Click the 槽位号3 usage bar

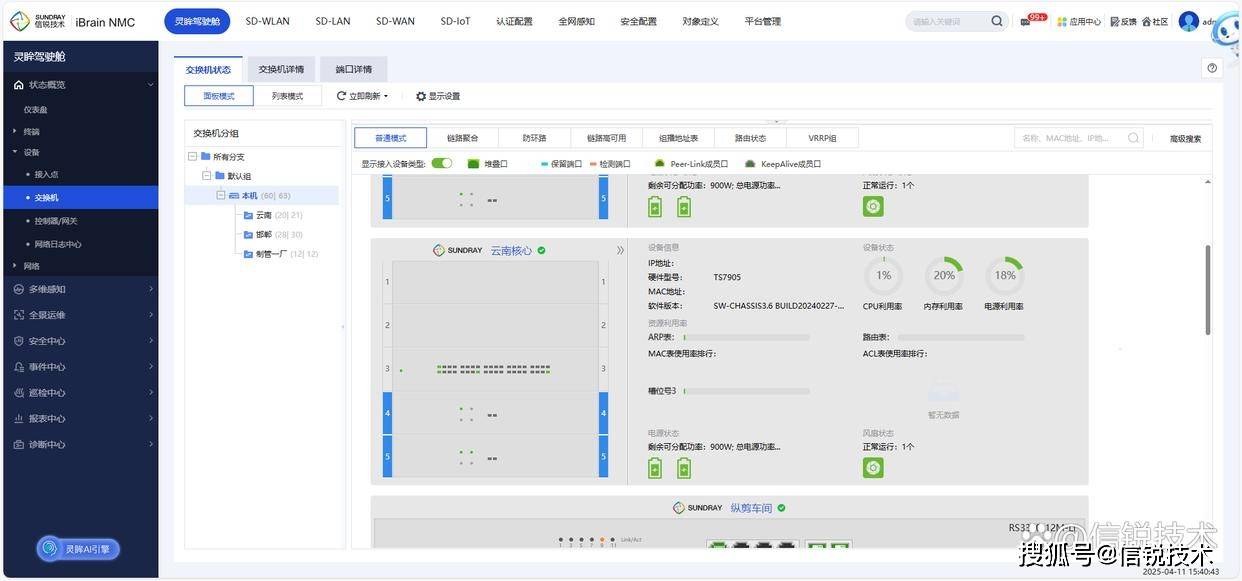pos(746,391)
